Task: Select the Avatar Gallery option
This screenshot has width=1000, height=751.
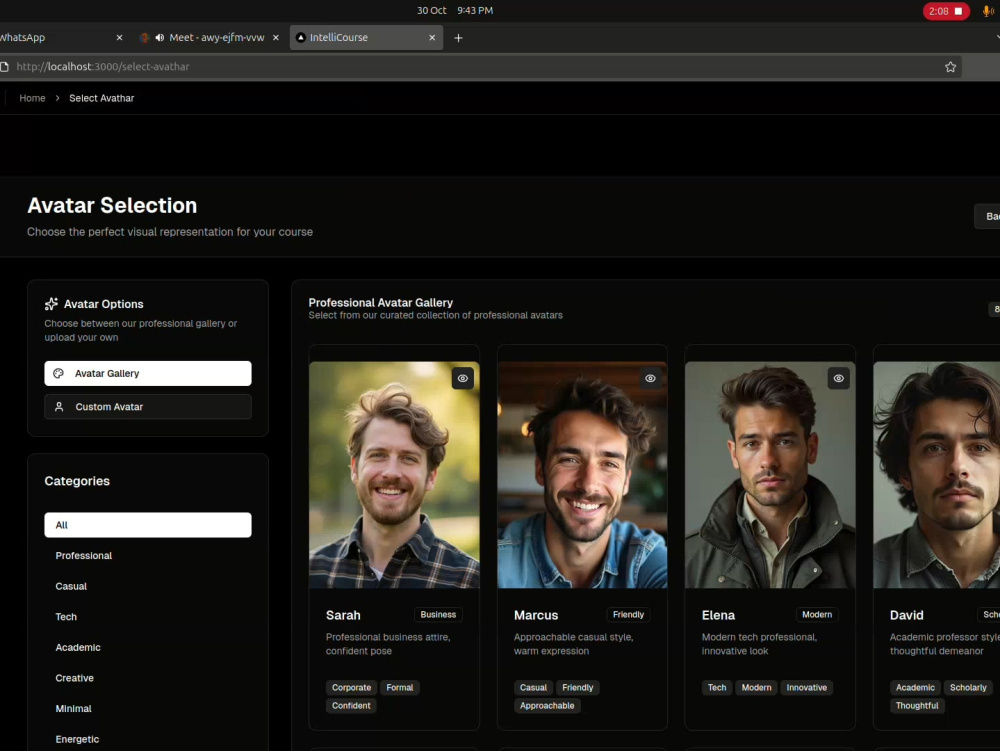Action: coord(148,374)
